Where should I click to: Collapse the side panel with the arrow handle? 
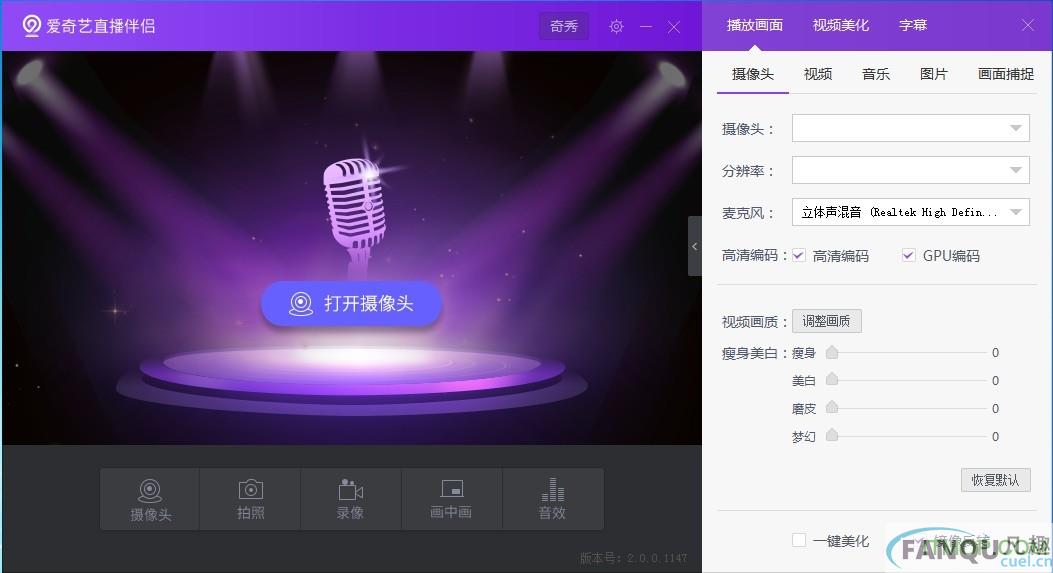pyautogui.click(x=694, y=246)
